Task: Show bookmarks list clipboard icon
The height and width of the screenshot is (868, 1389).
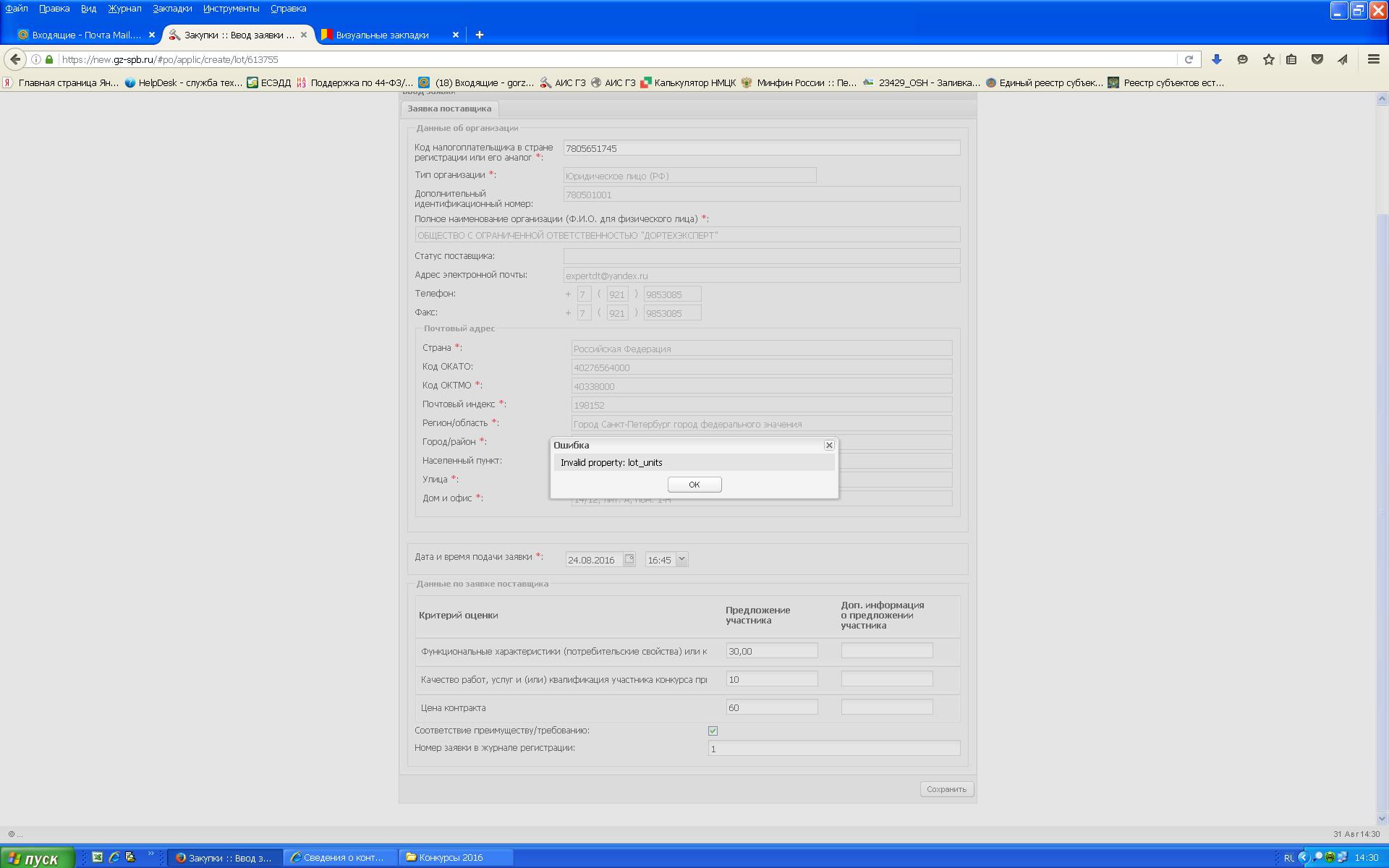Action: coord(1291,59)
